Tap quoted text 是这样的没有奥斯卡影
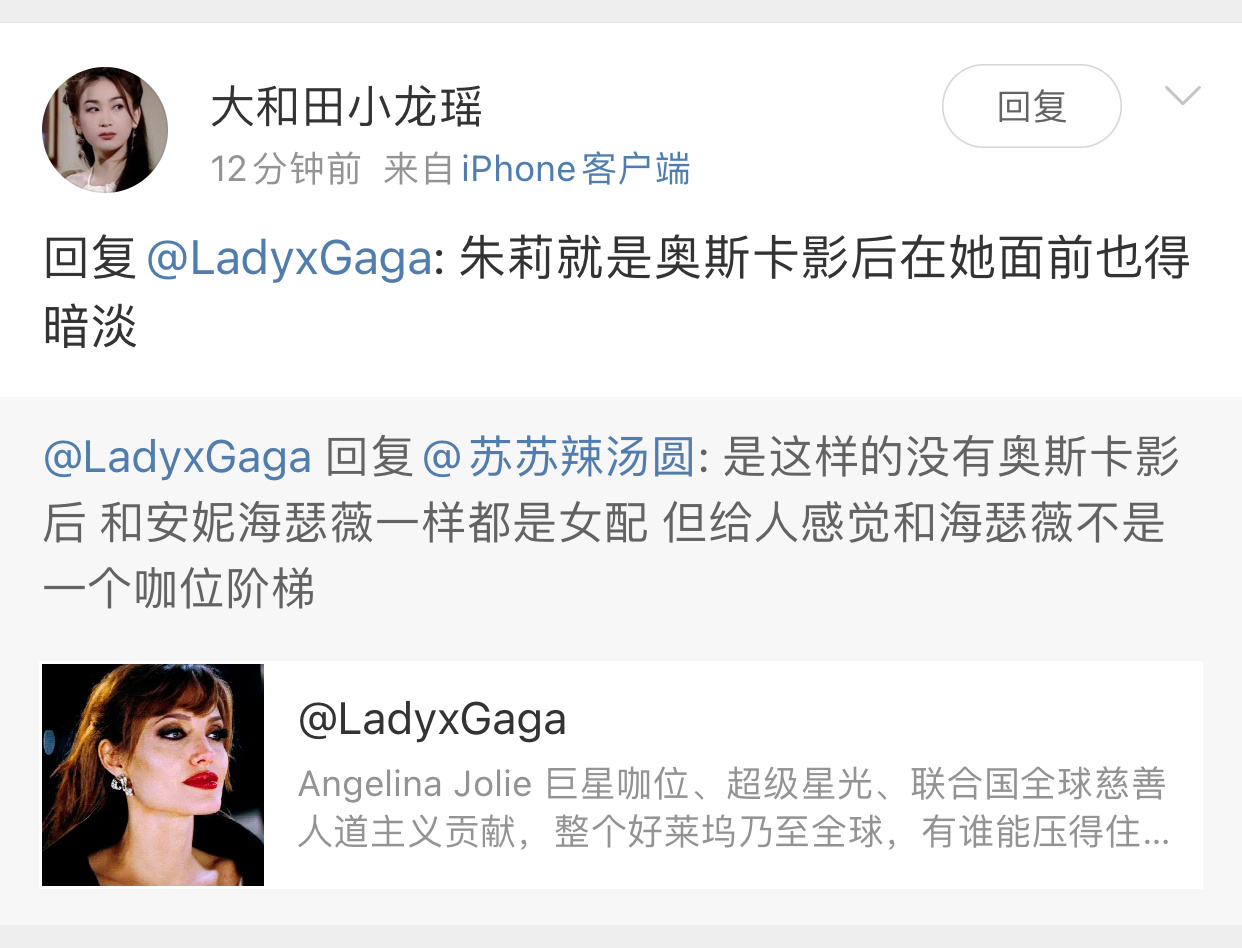The height and width of the screenshot is (948, 1242). [950, 458]
